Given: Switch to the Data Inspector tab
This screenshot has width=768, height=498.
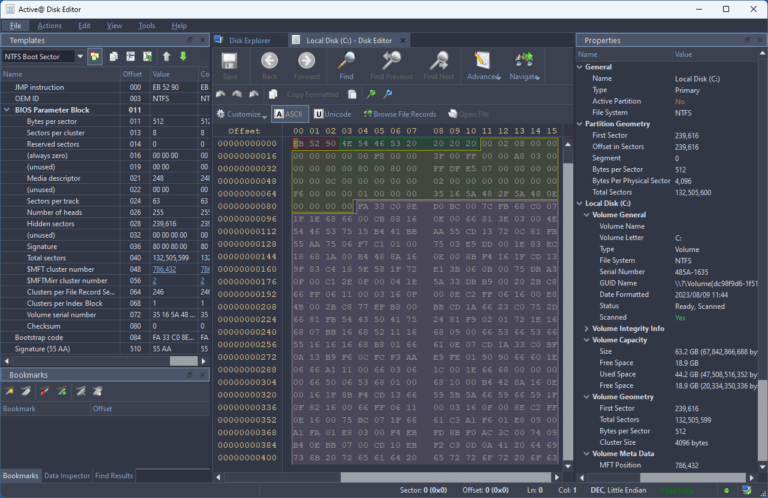Looking at the screenshot, I should [x=67, y=475].
